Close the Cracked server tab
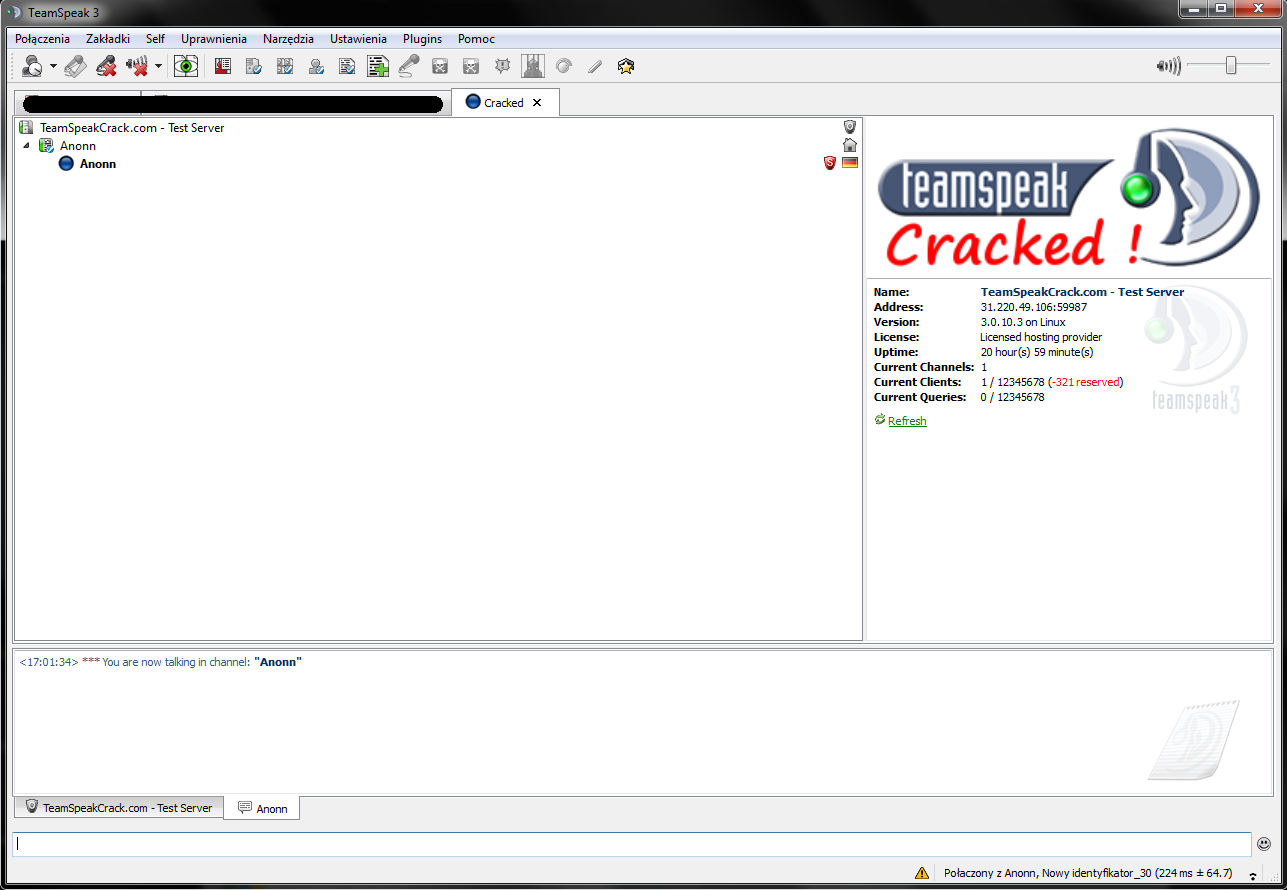Screen dimensions: 1287x890 click(x=537, y=103)
